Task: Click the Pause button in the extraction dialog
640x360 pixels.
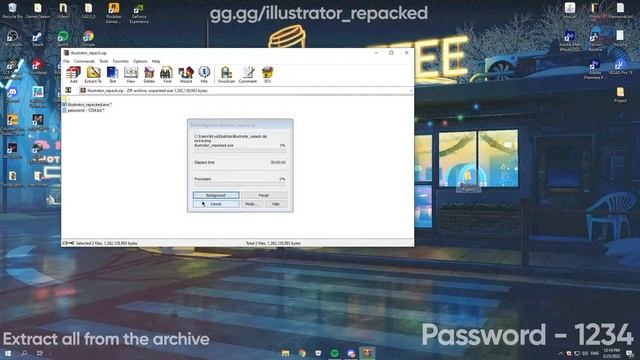Action: coord(264,195)
